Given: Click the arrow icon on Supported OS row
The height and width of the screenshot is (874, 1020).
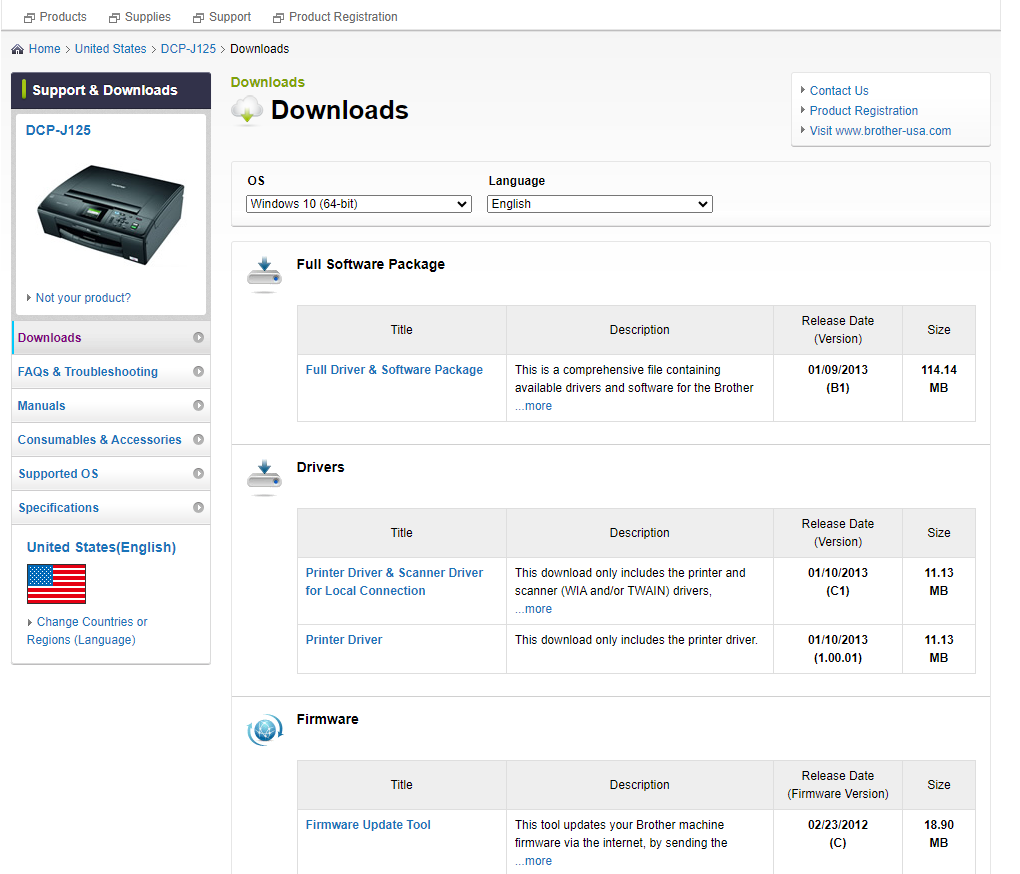Looking at the screenshot, I should (x=198, y=473).
